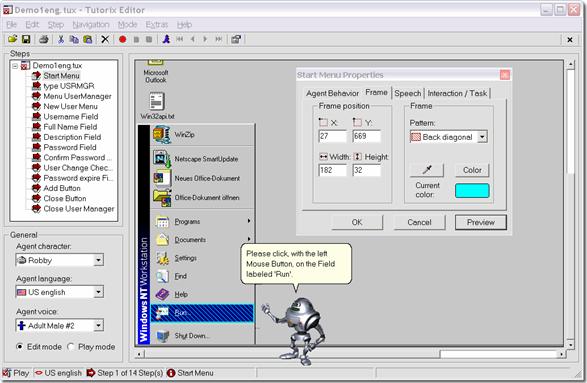Click the Color button
Screen dimensions: 587x383
472,170
